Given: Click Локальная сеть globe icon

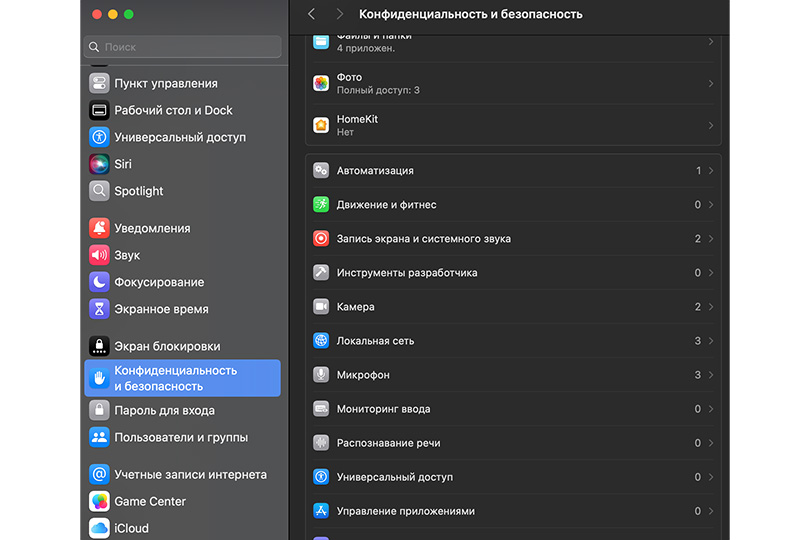Looking at the screenshot, I should 321,341.
